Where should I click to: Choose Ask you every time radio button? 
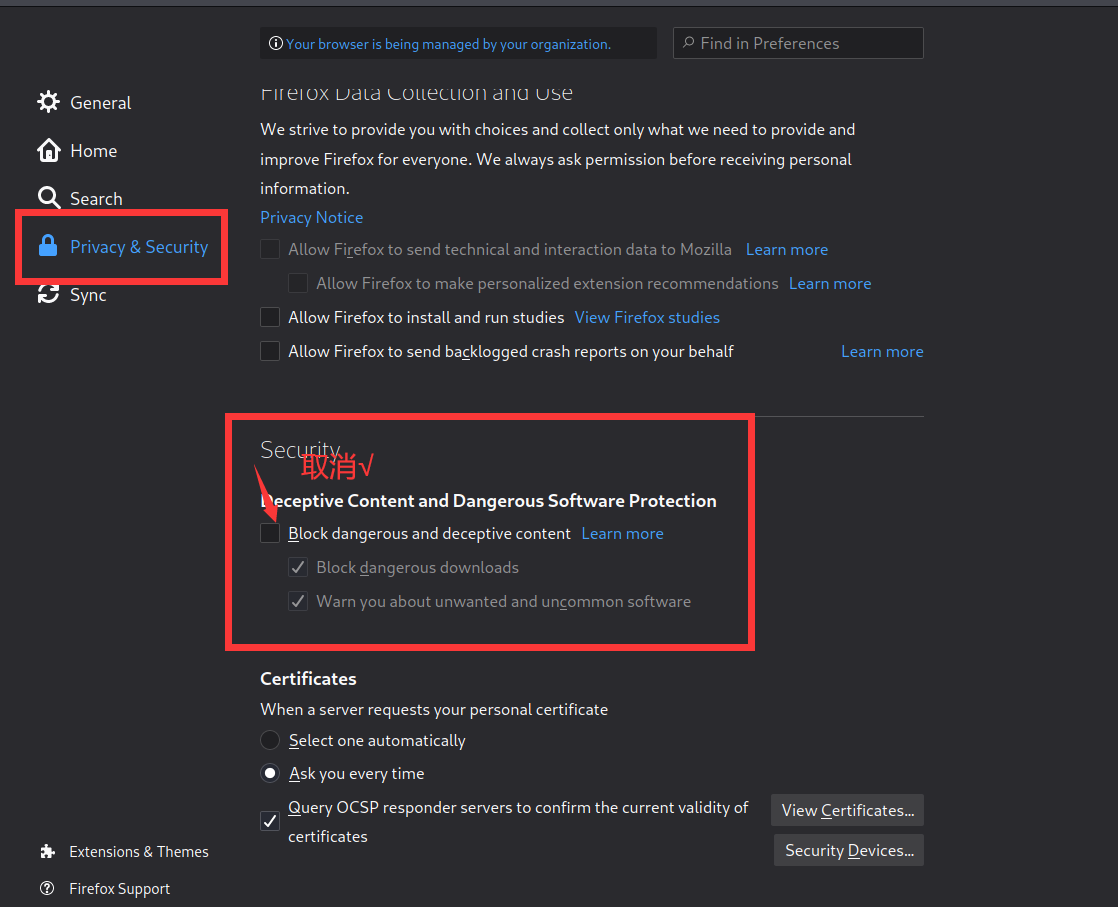coord(270,773)
